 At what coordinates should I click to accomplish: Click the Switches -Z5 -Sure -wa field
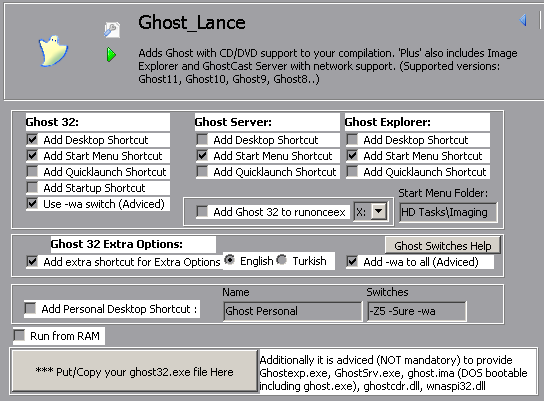click(x=417, y=311)
